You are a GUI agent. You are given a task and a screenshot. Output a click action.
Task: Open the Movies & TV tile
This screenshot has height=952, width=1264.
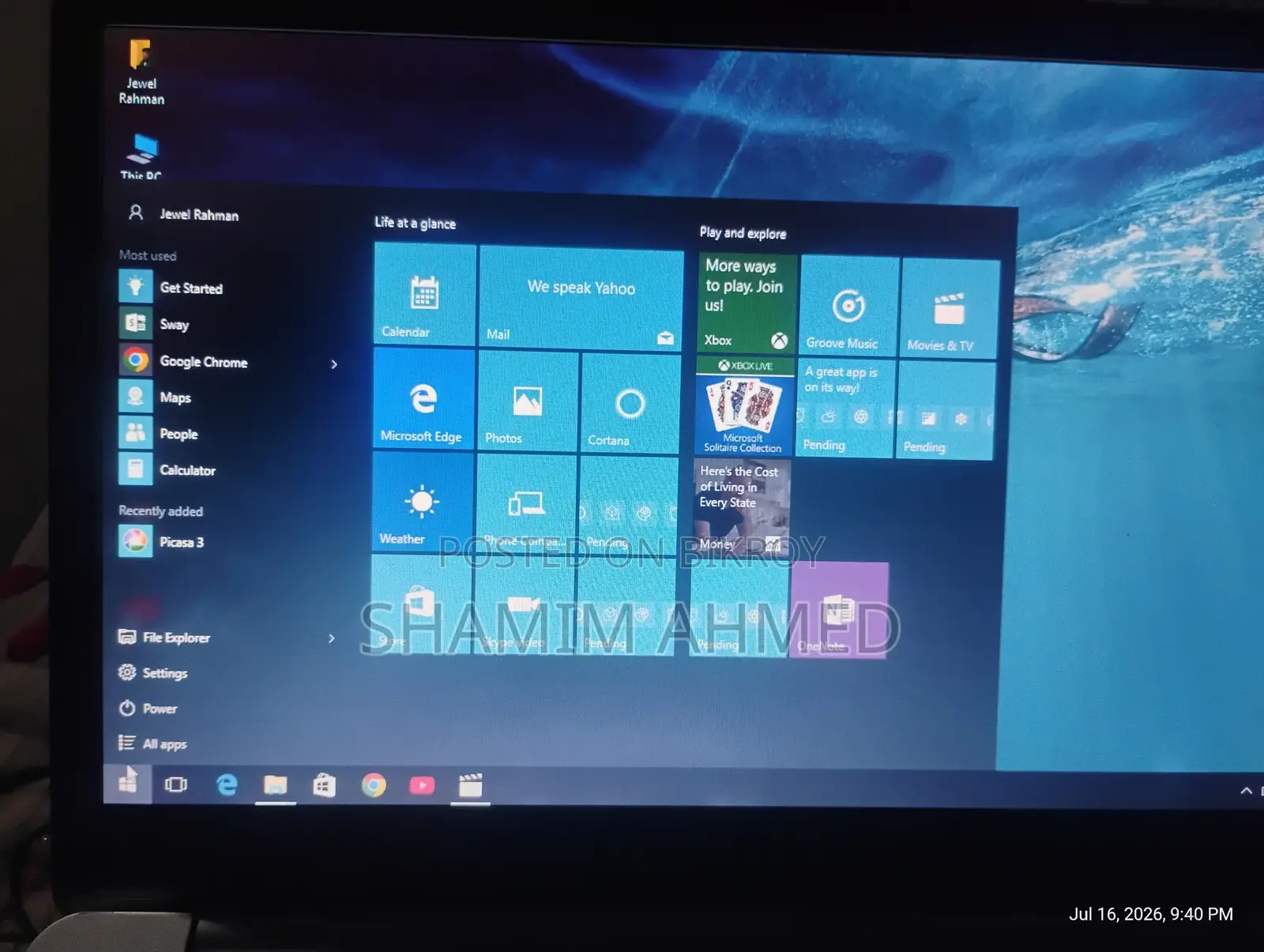950,309
